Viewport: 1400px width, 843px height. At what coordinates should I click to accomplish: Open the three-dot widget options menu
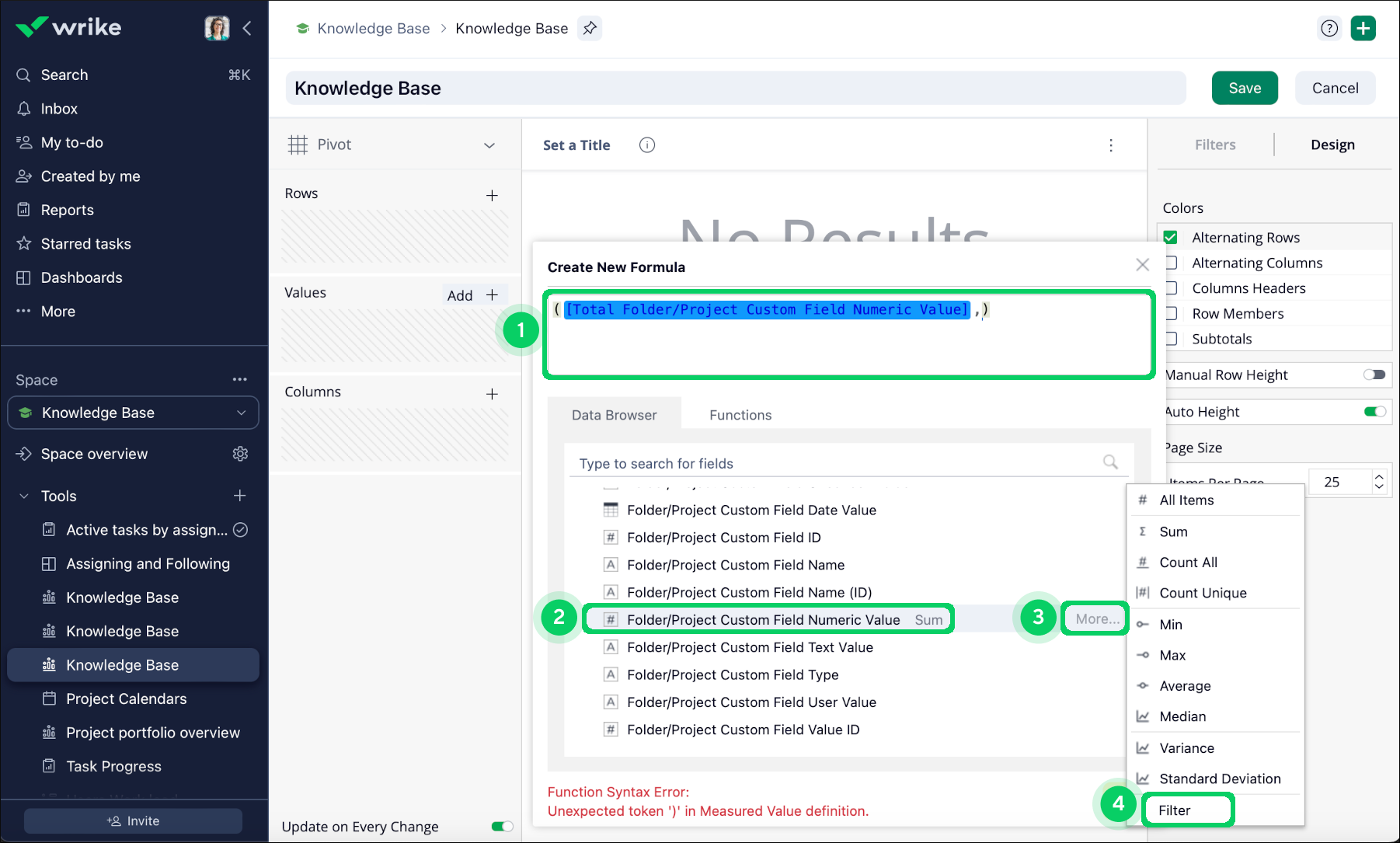[1110, 145]
